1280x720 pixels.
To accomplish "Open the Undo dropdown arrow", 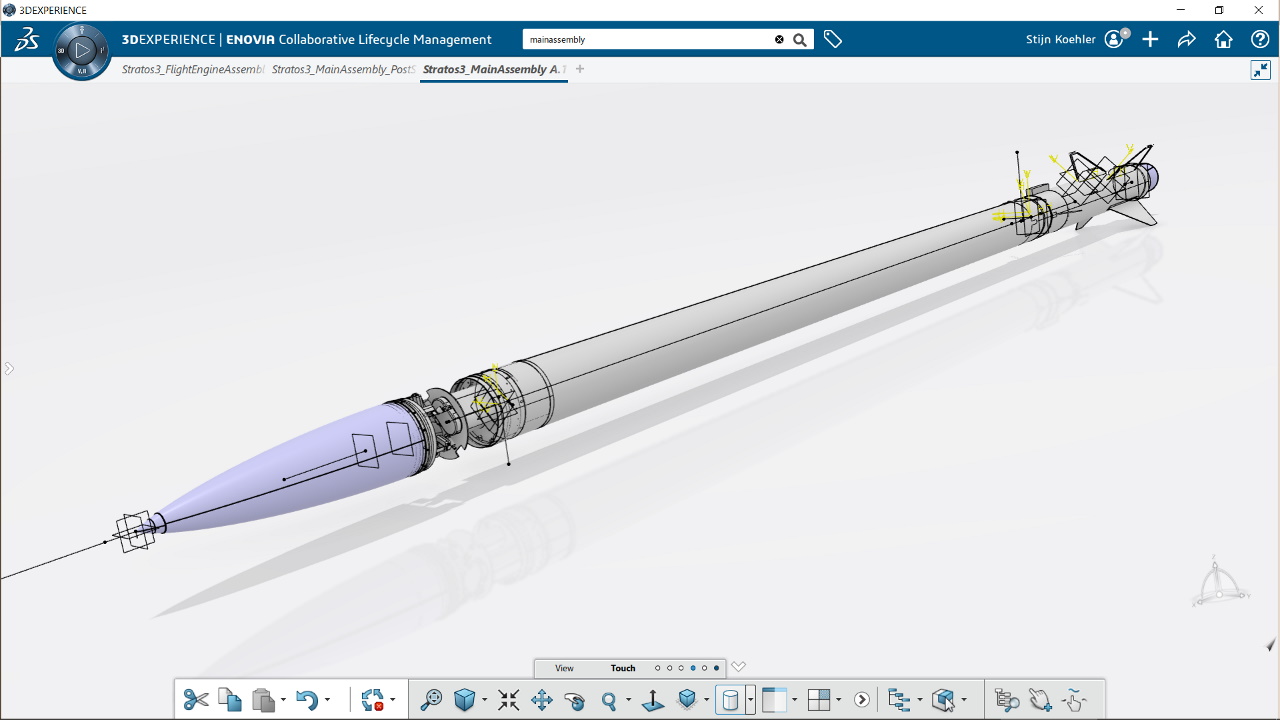I will pos(327,700).
